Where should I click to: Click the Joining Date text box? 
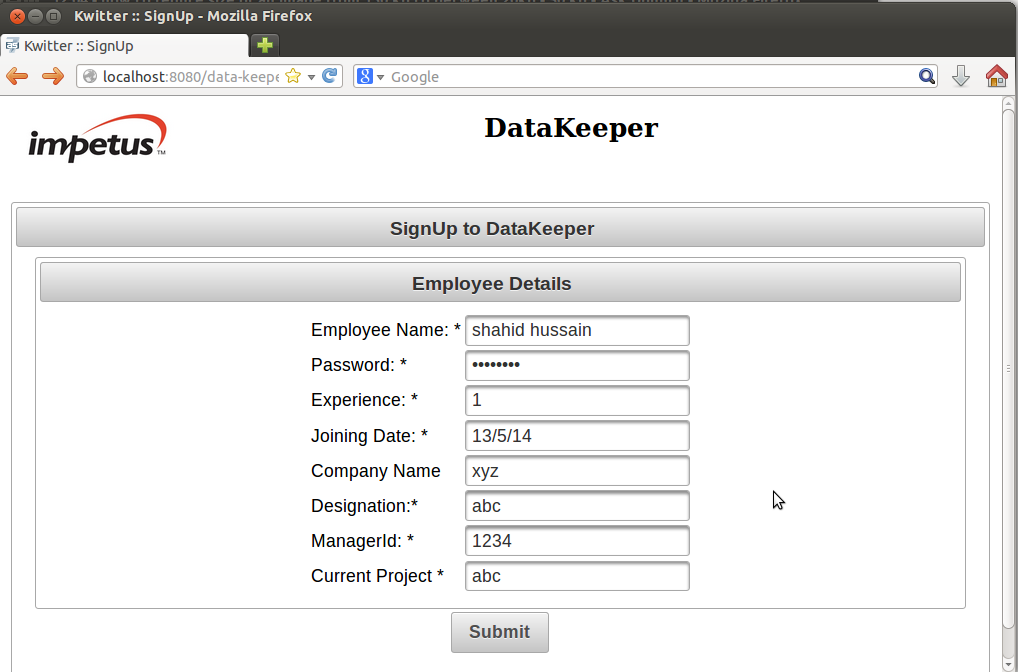tap(577, 436)
